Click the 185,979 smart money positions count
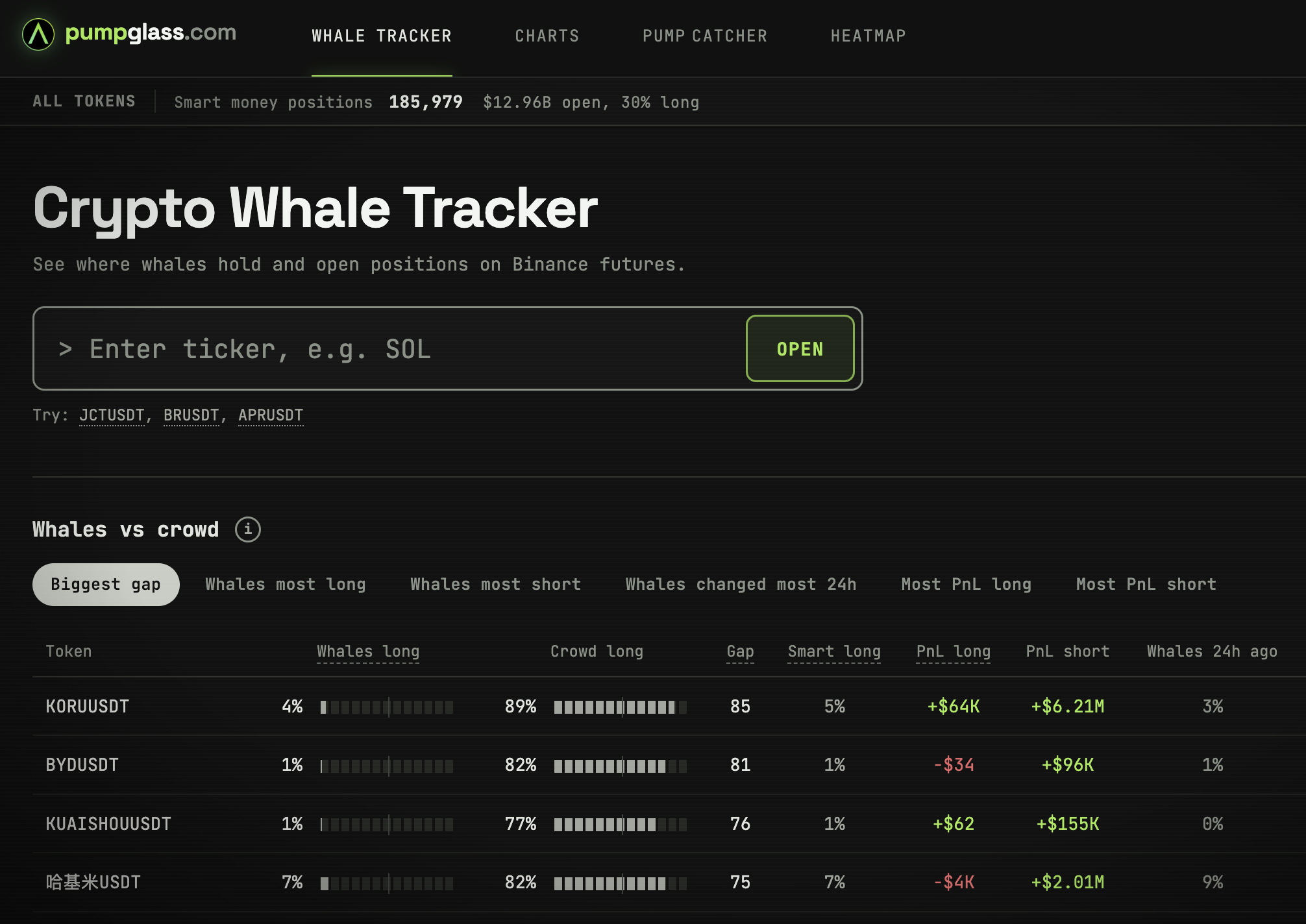 pyautogui.click(x=426, y=102)
